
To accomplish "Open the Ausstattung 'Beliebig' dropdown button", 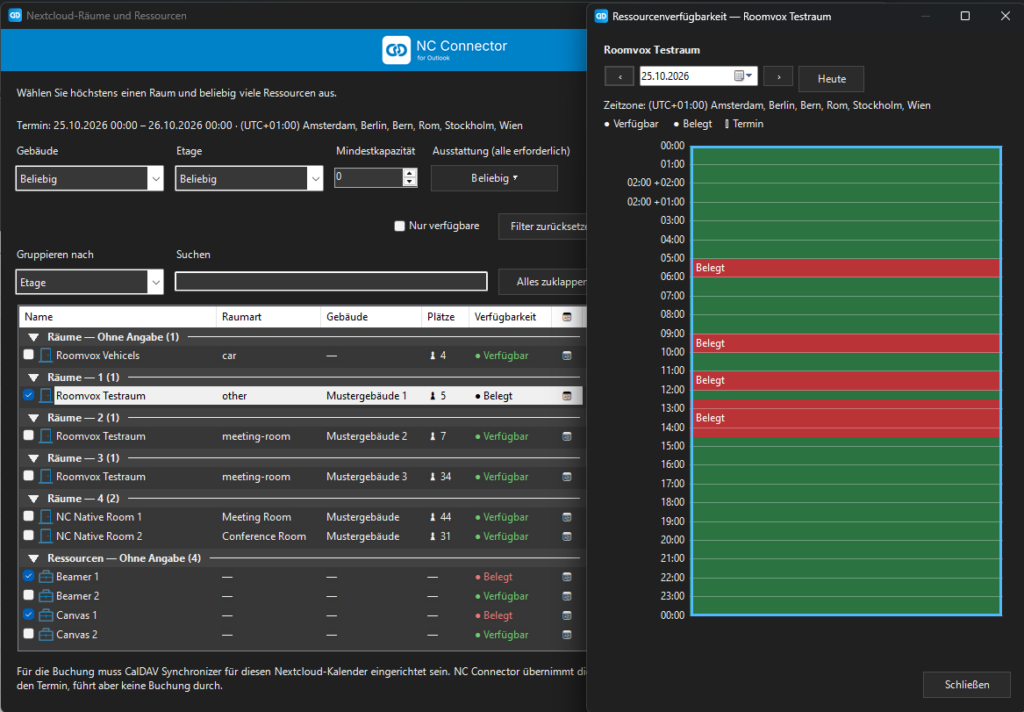I will tap(494, 178).
